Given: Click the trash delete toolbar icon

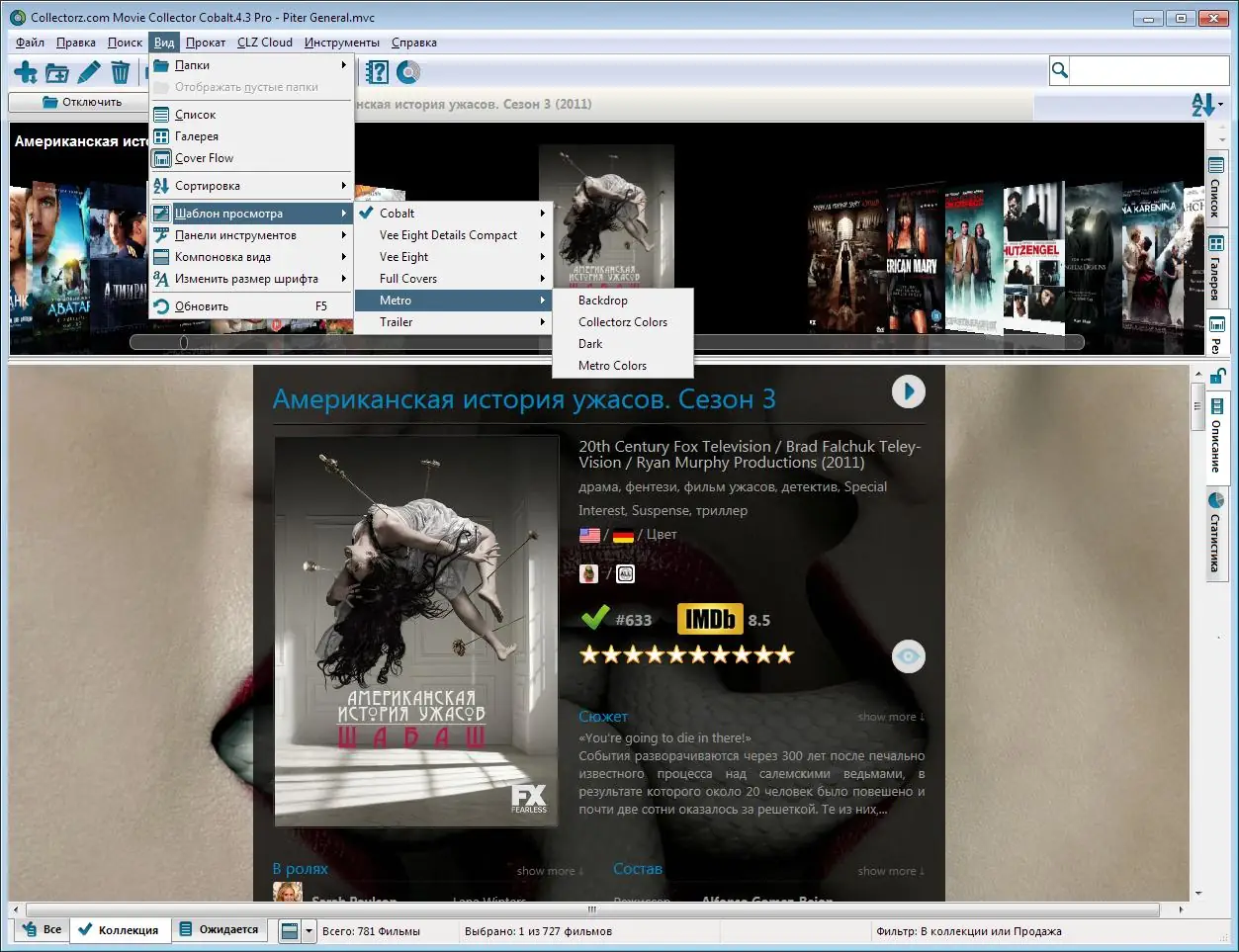Looking at the screenshot, I should [x=120, y=72].
